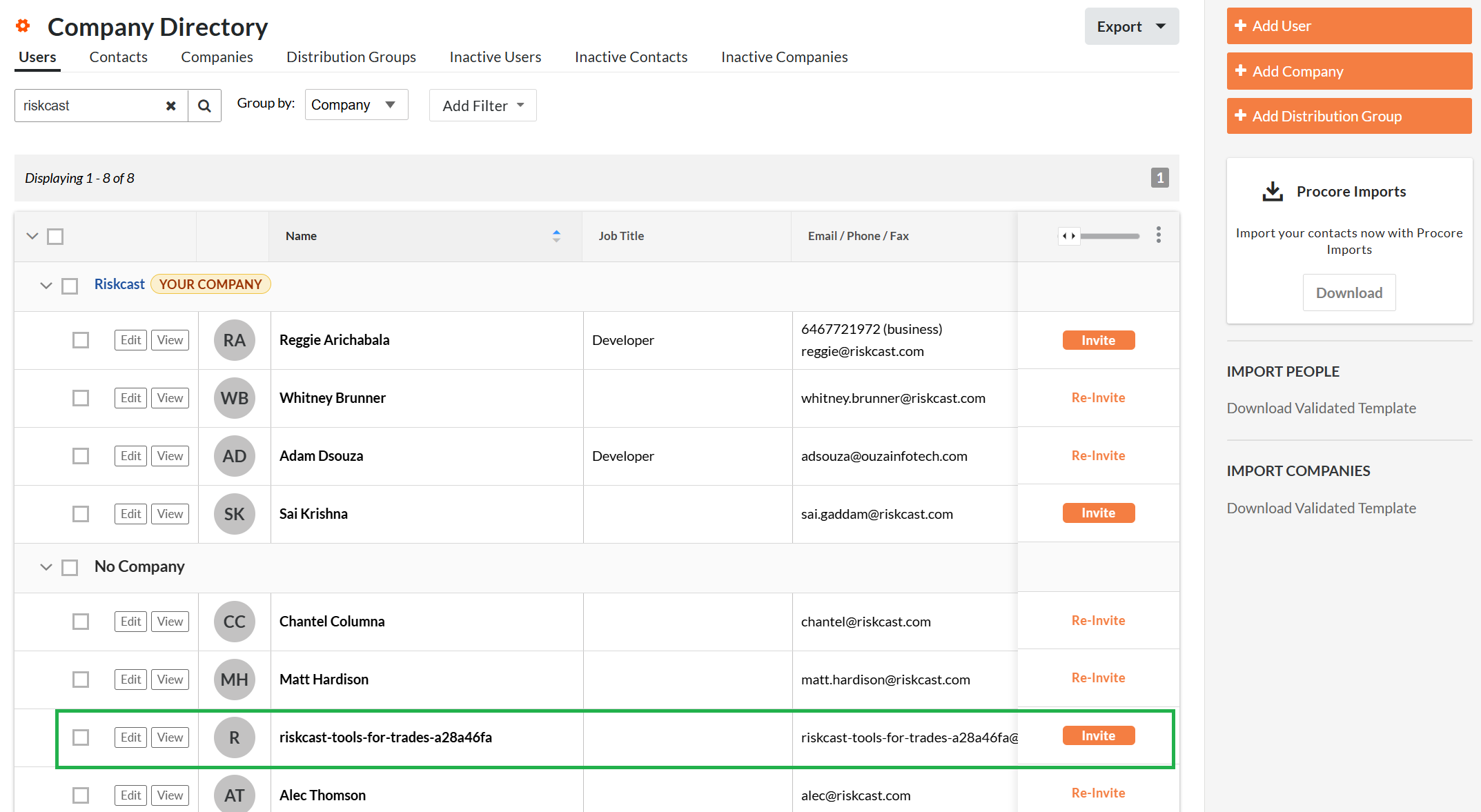Click the orange gear settings icon

click(23, 26)
